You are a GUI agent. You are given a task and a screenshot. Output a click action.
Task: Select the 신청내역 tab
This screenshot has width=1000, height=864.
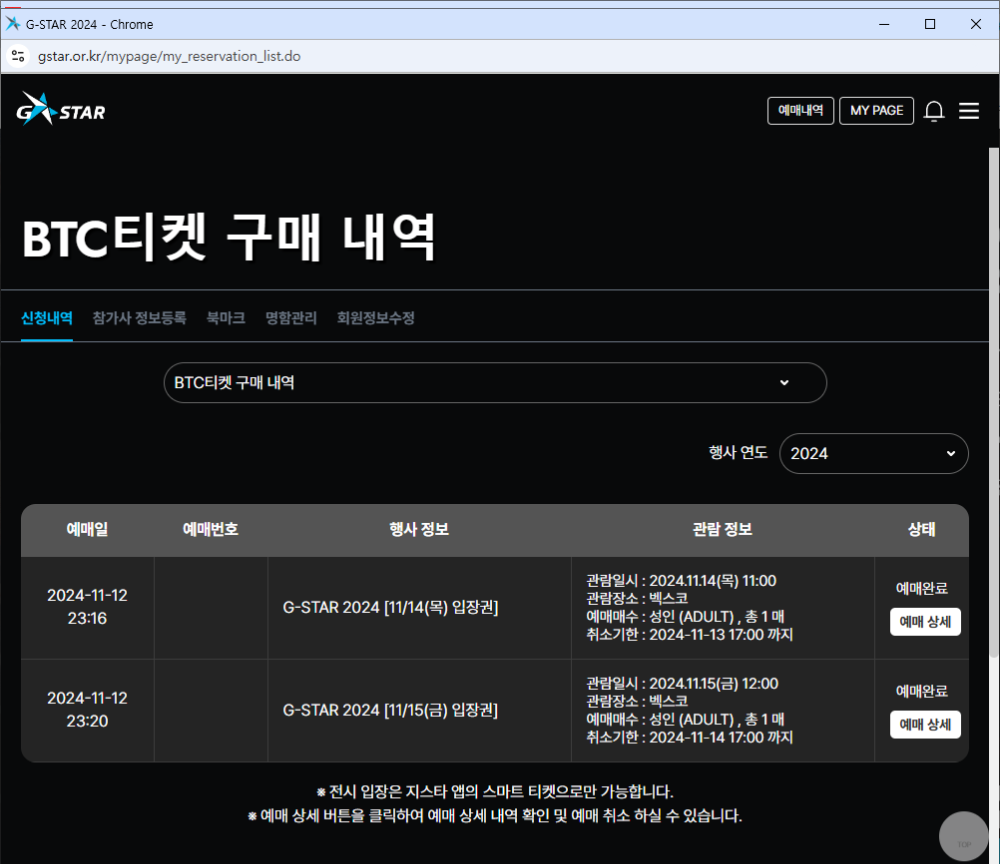click(x=47, y=318)
